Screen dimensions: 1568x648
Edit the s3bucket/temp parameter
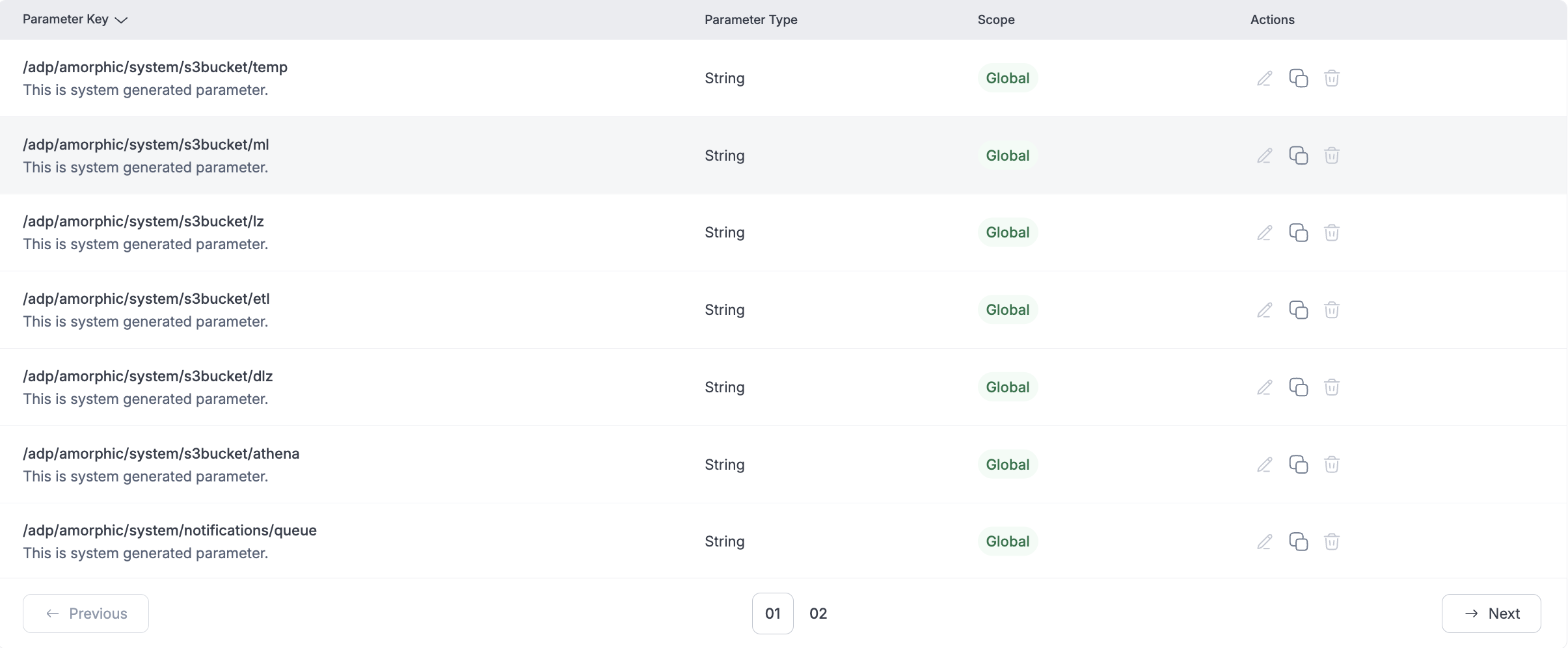(1264, 78)
